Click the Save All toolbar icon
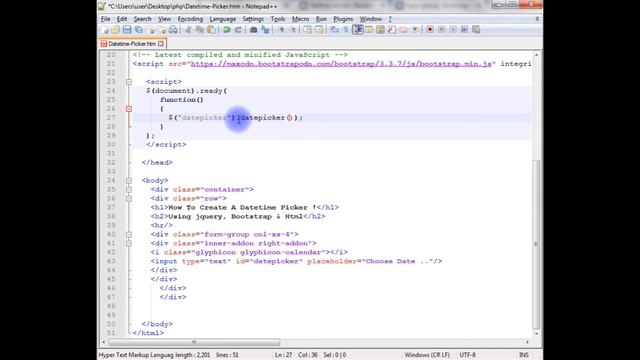Viewport: 640px width, 360px height. tap(139, 29)
